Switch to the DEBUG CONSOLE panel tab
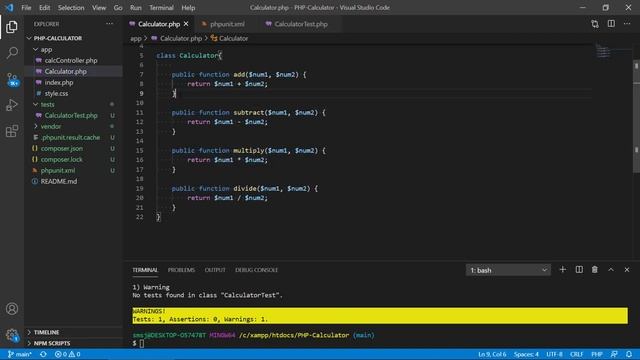 click(x=256, y=270)
